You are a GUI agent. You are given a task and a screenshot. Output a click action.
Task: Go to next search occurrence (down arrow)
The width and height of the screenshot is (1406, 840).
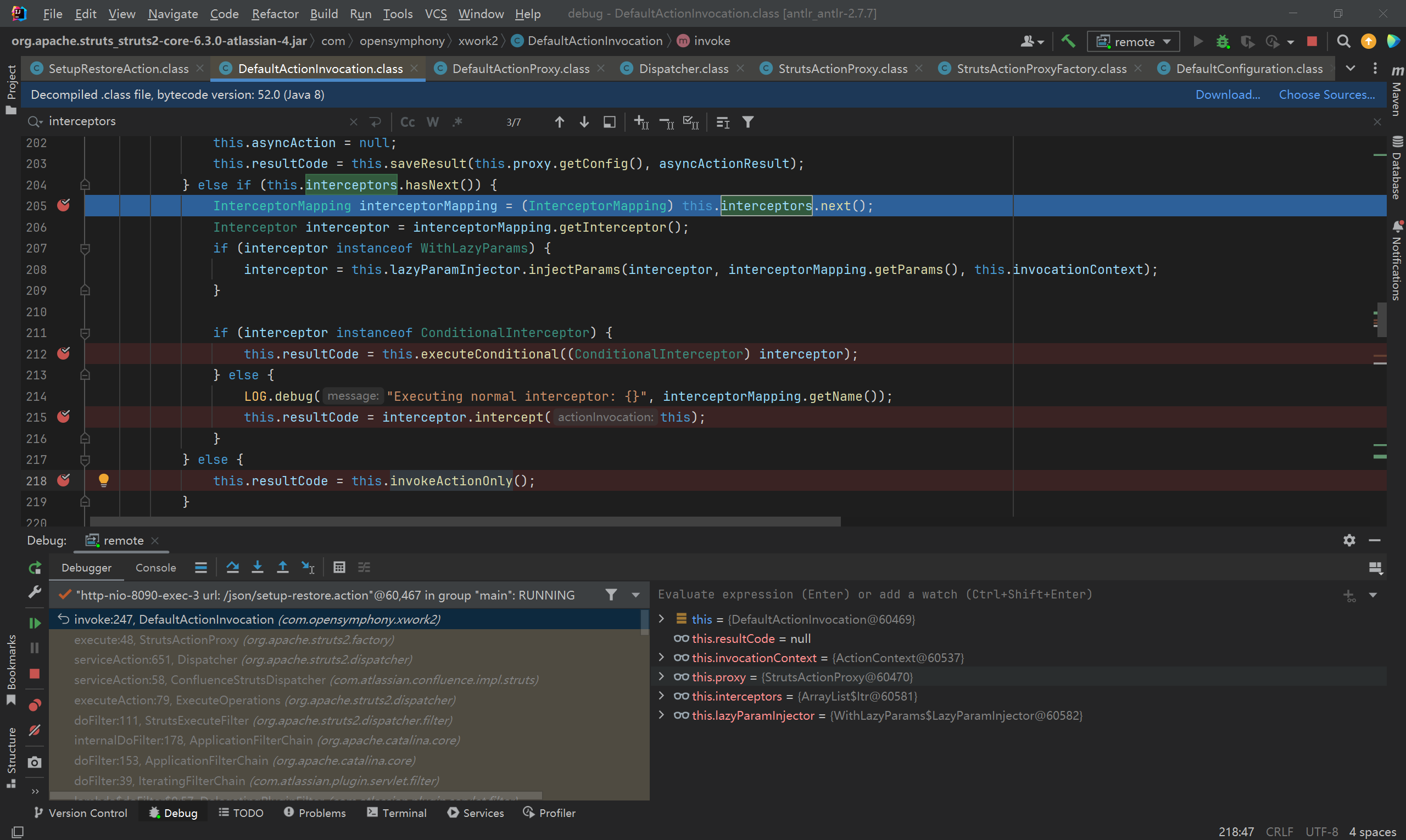pyautogui.click(x=584, y=122)
